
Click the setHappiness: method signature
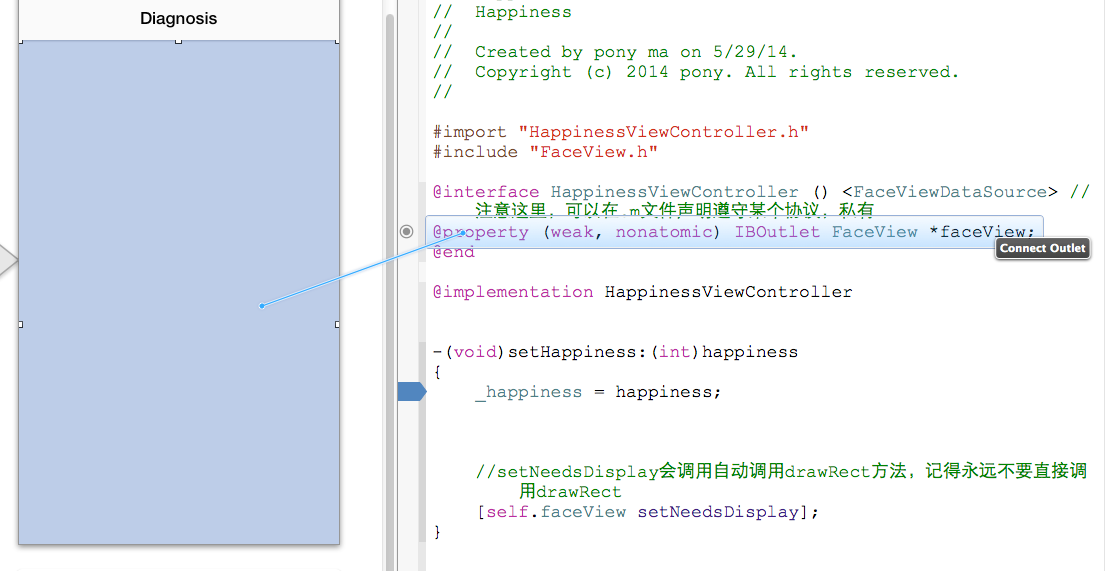click(x=615, y=352)
